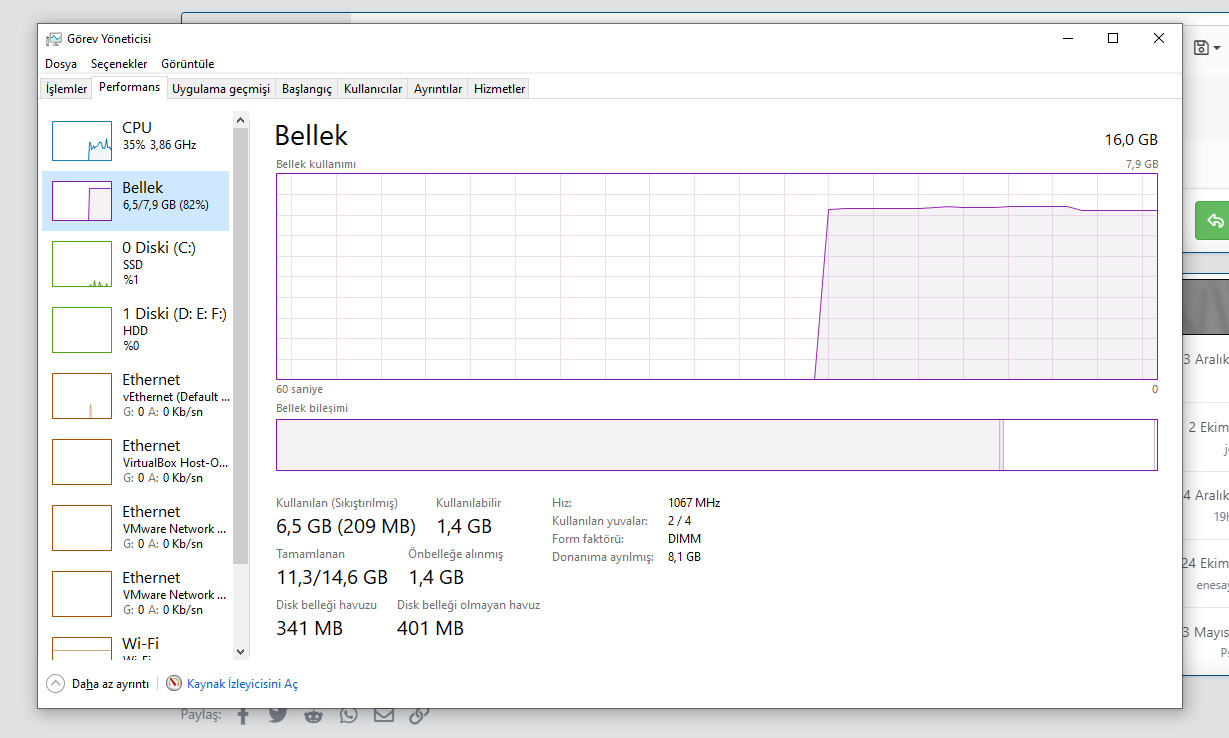This screenshot has width=1229, height=738.
Task: Click the Önbelleğe alınmış 1,4 GB value
Action: coord(436,577)
